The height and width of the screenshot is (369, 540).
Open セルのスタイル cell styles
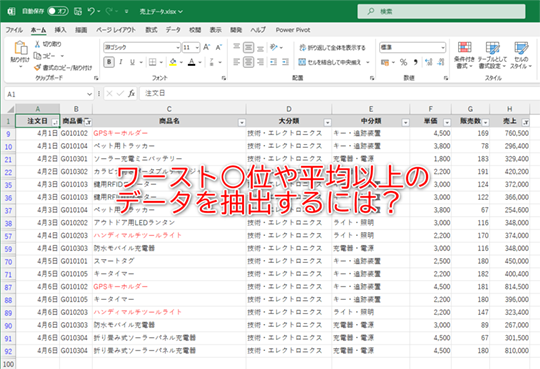[x=521, y=55]
